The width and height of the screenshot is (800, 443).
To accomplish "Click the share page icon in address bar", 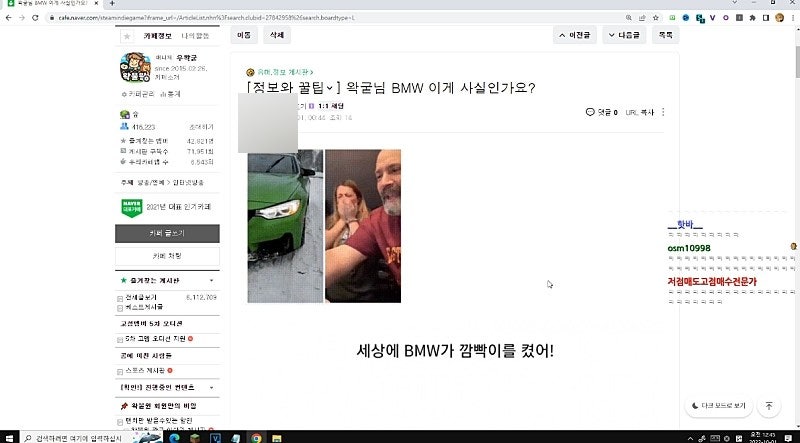I will click(642, 18).
